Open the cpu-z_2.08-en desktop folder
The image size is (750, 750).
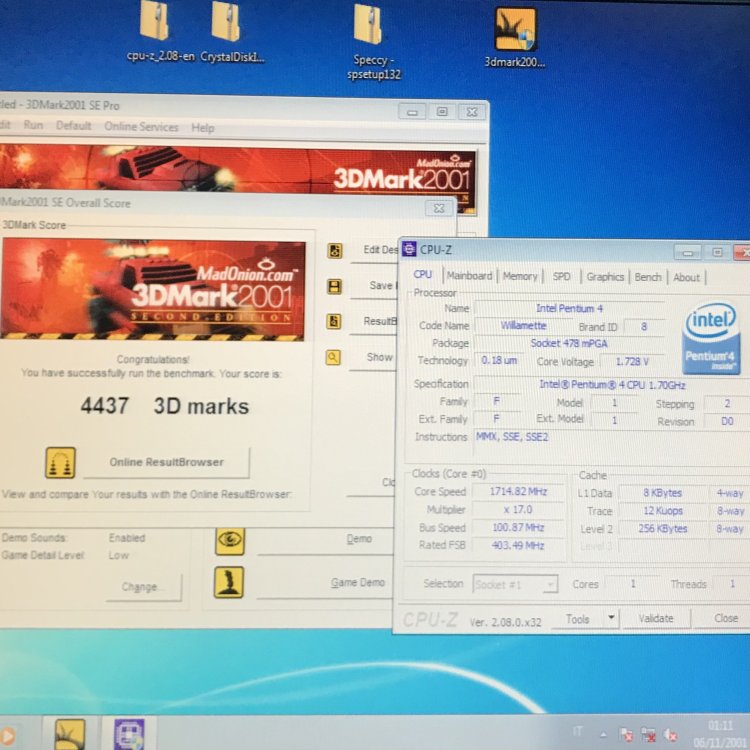pyautogui.click(x=154, y=20)
